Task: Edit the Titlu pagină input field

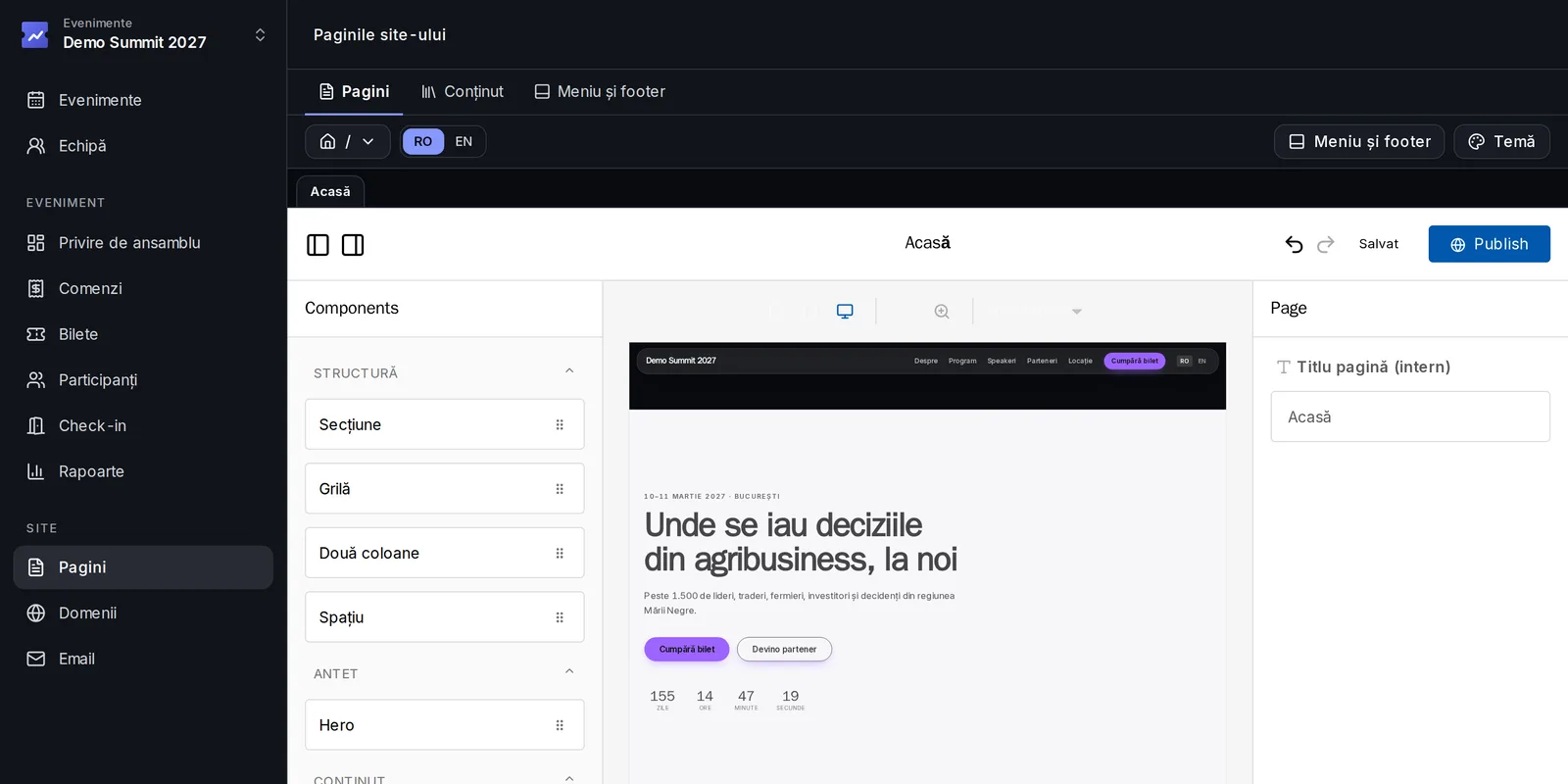Action: [1410, 416]
